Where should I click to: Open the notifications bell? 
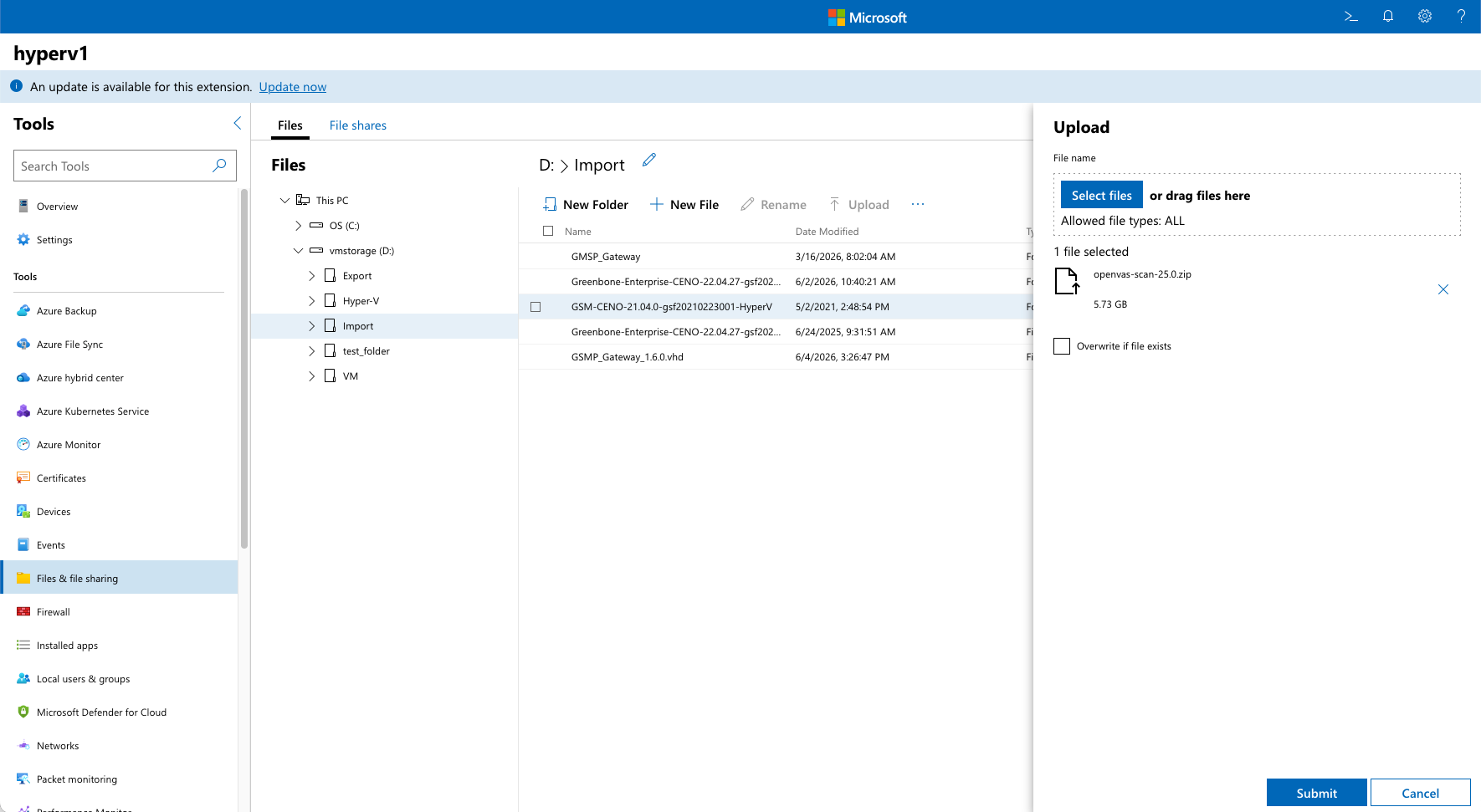(x=1388, y=17)
